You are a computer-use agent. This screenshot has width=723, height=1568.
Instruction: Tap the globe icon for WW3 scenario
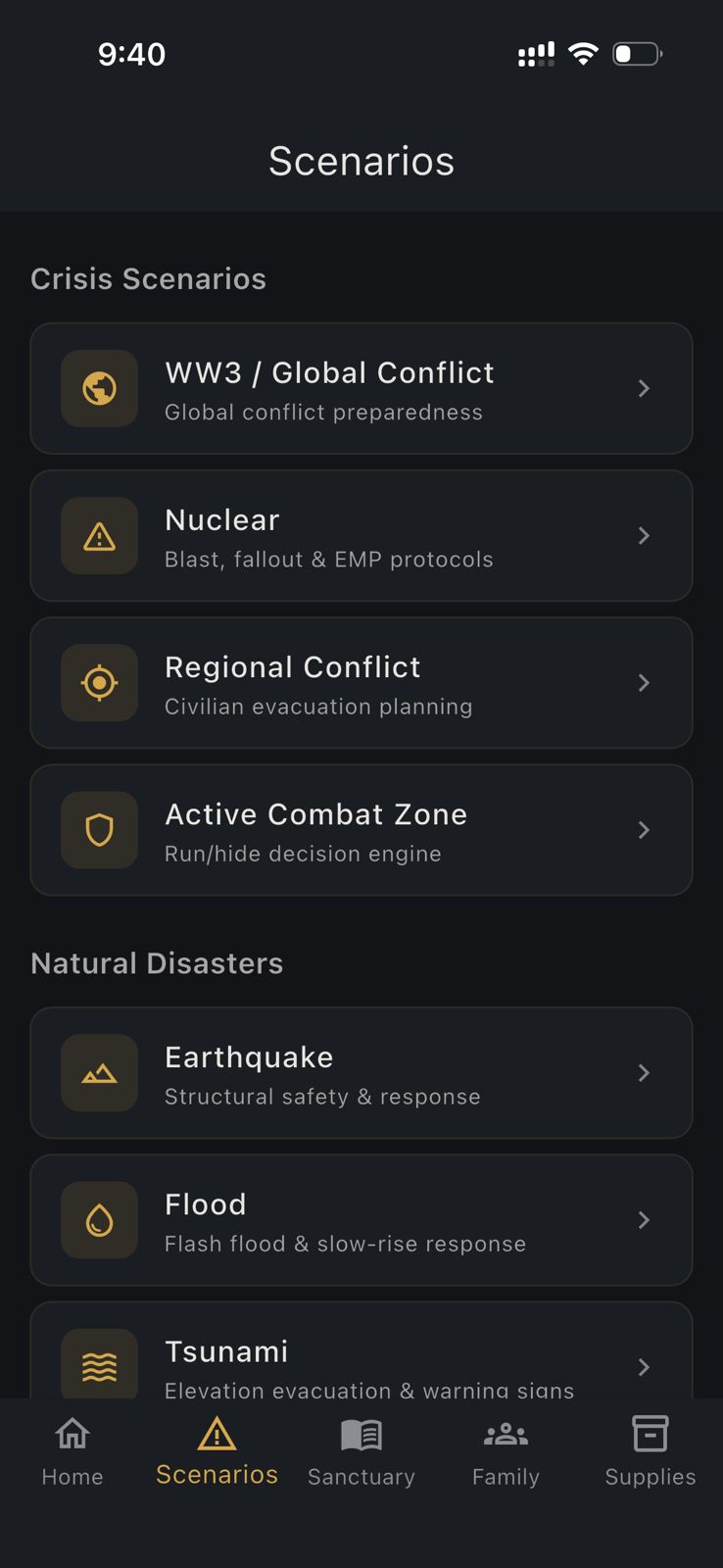click(x=99, y=389)
